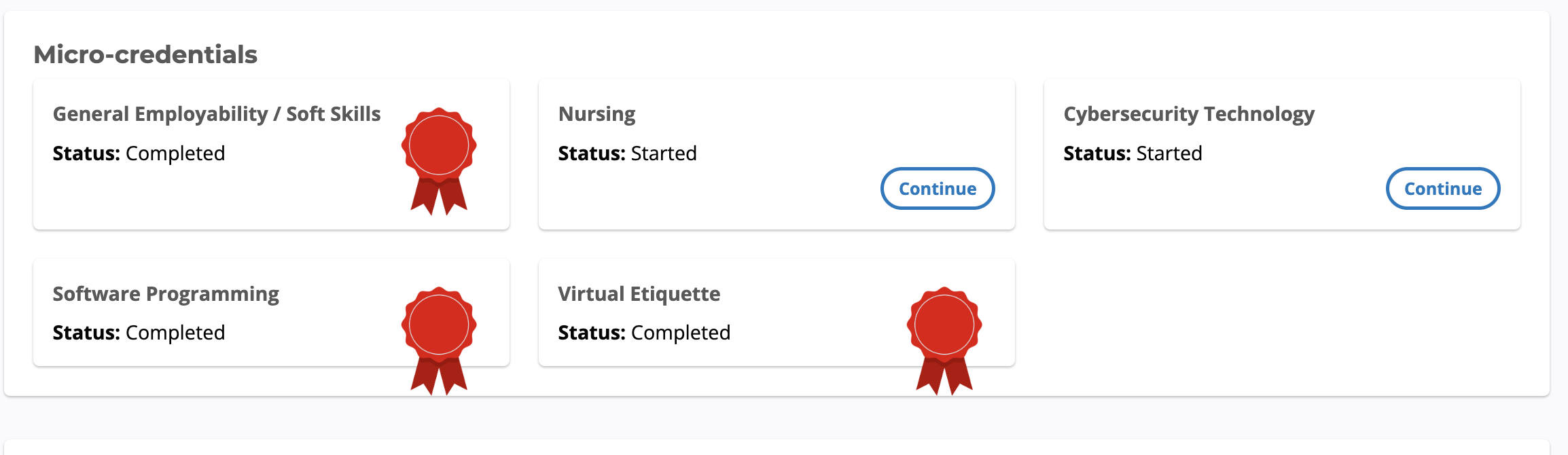Click the Status label in Nursing card

(591, 153)
